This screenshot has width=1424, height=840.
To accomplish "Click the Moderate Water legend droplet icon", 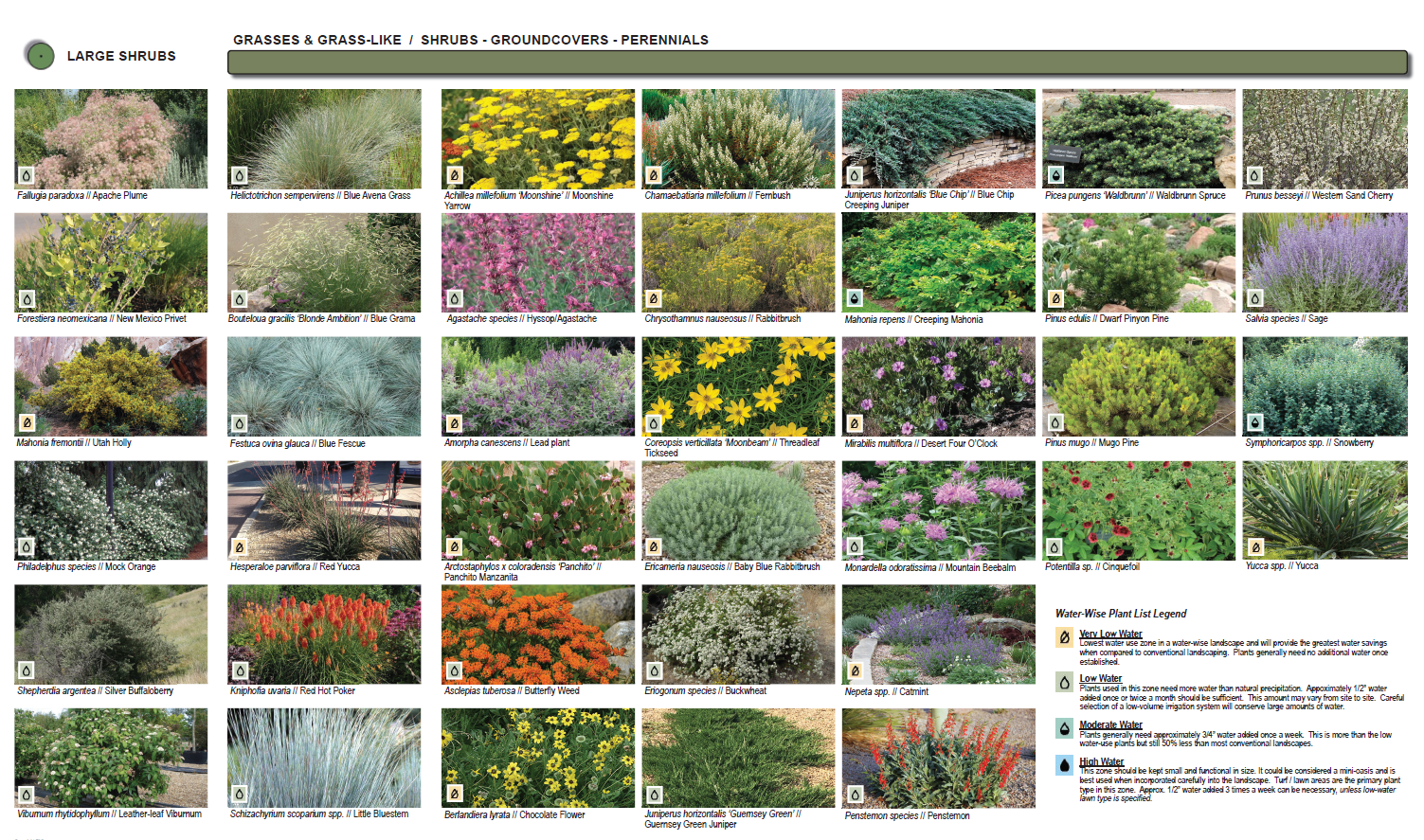I will click(x=1065, y=728).
